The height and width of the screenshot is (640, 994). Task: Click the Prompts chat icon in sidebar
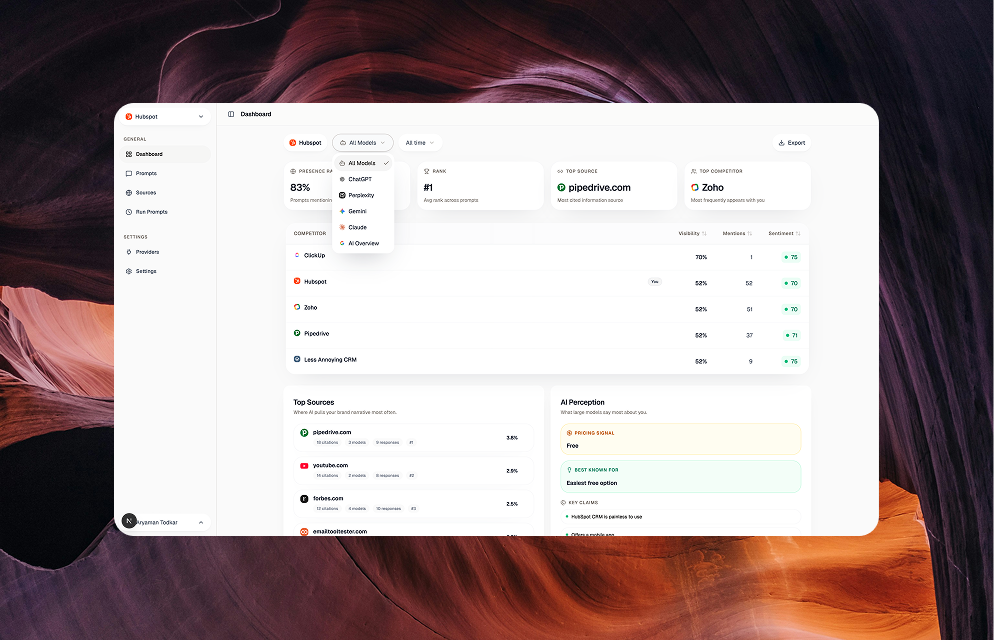coord(129,173)
